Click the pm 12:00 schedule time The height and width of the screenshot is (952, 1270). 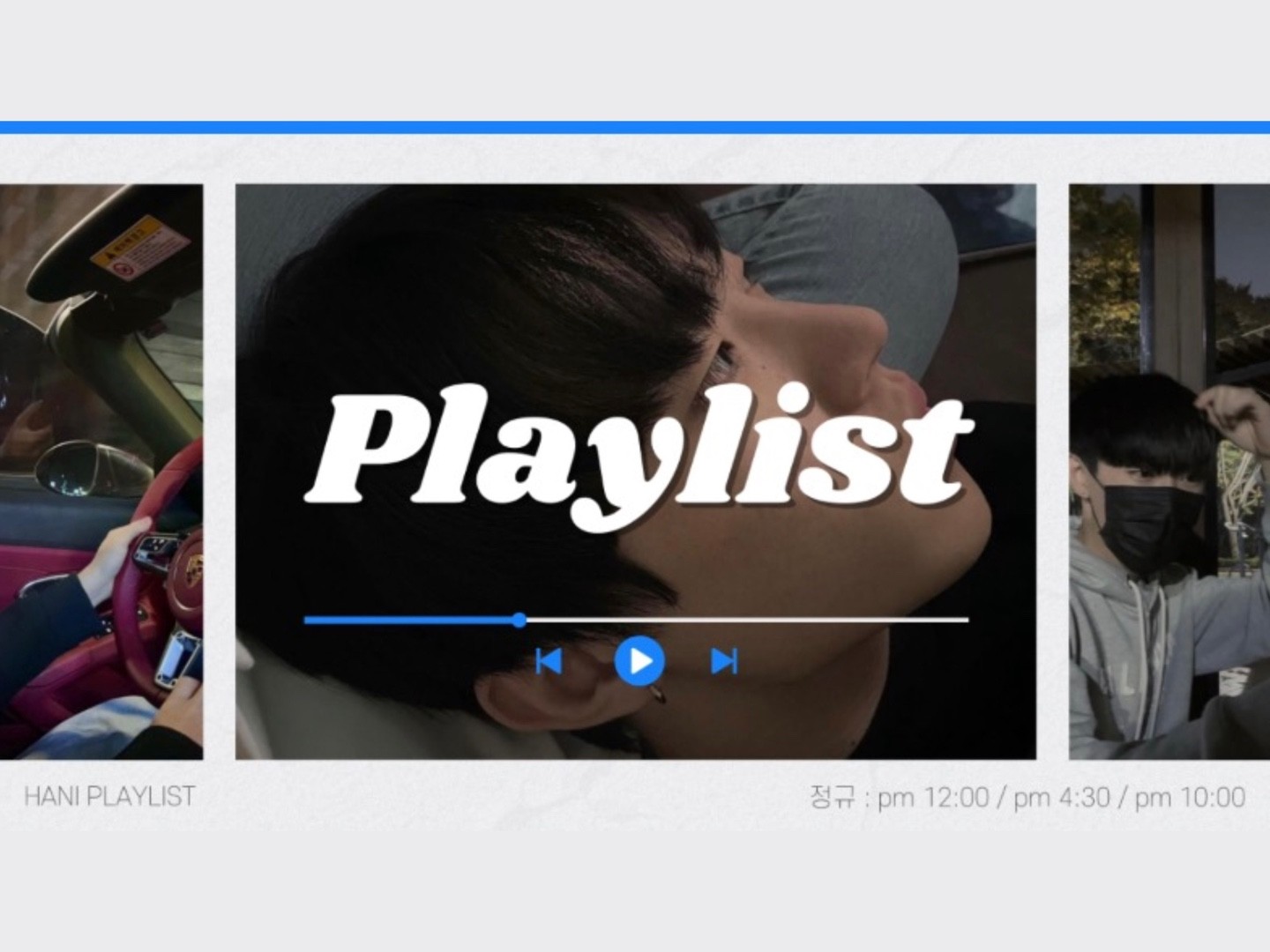tap(933, 798)
